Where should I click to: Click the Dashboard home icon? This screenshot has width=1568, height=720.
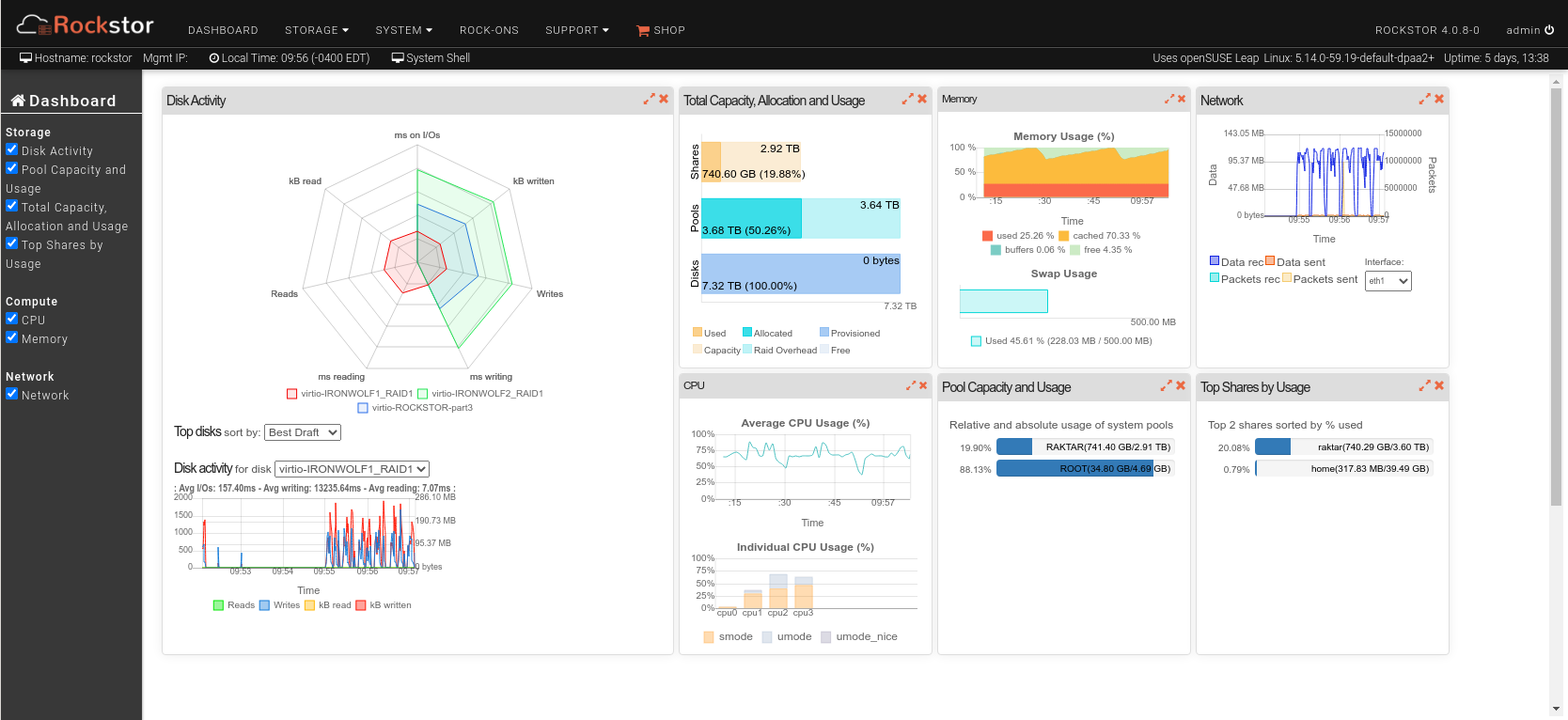(x=18, y=101)
